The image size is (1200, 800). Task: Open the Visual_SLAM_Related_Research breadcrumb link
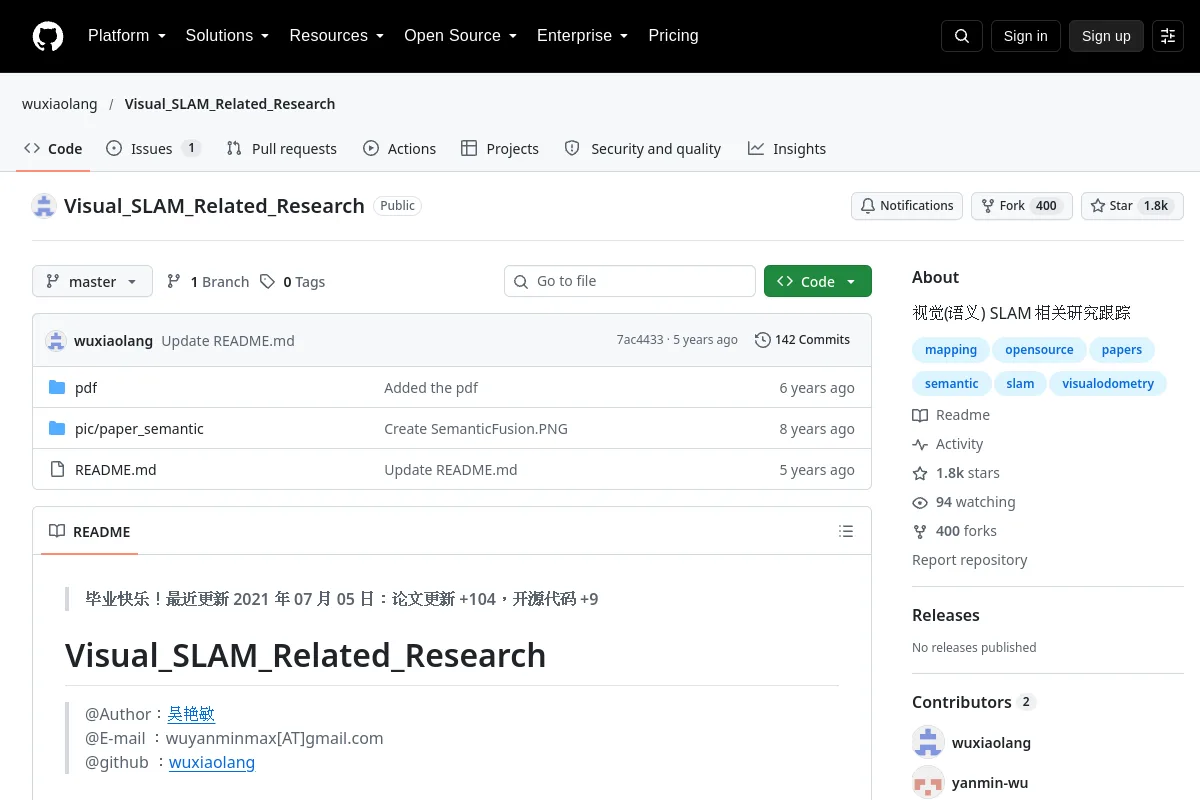[230, 104]
